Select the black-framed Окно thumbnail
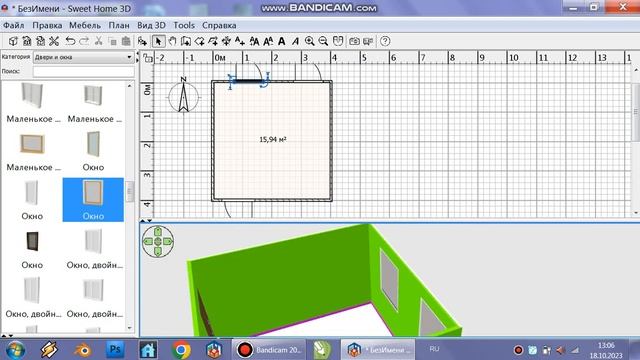The image size is (640, 360). click(x=32, y=241)
